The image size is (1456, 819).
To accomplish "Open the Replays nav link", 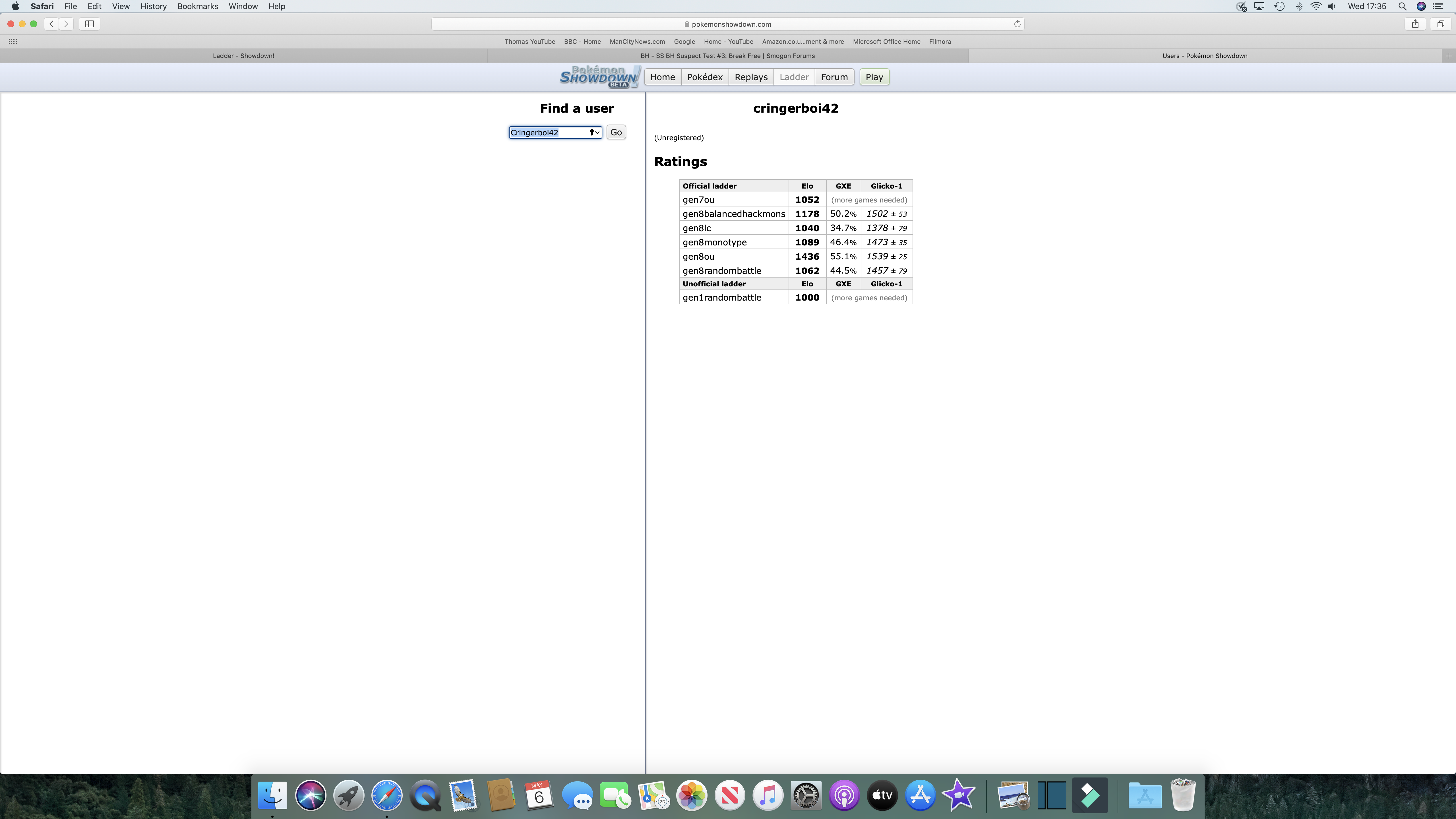I will click(751, 77).
